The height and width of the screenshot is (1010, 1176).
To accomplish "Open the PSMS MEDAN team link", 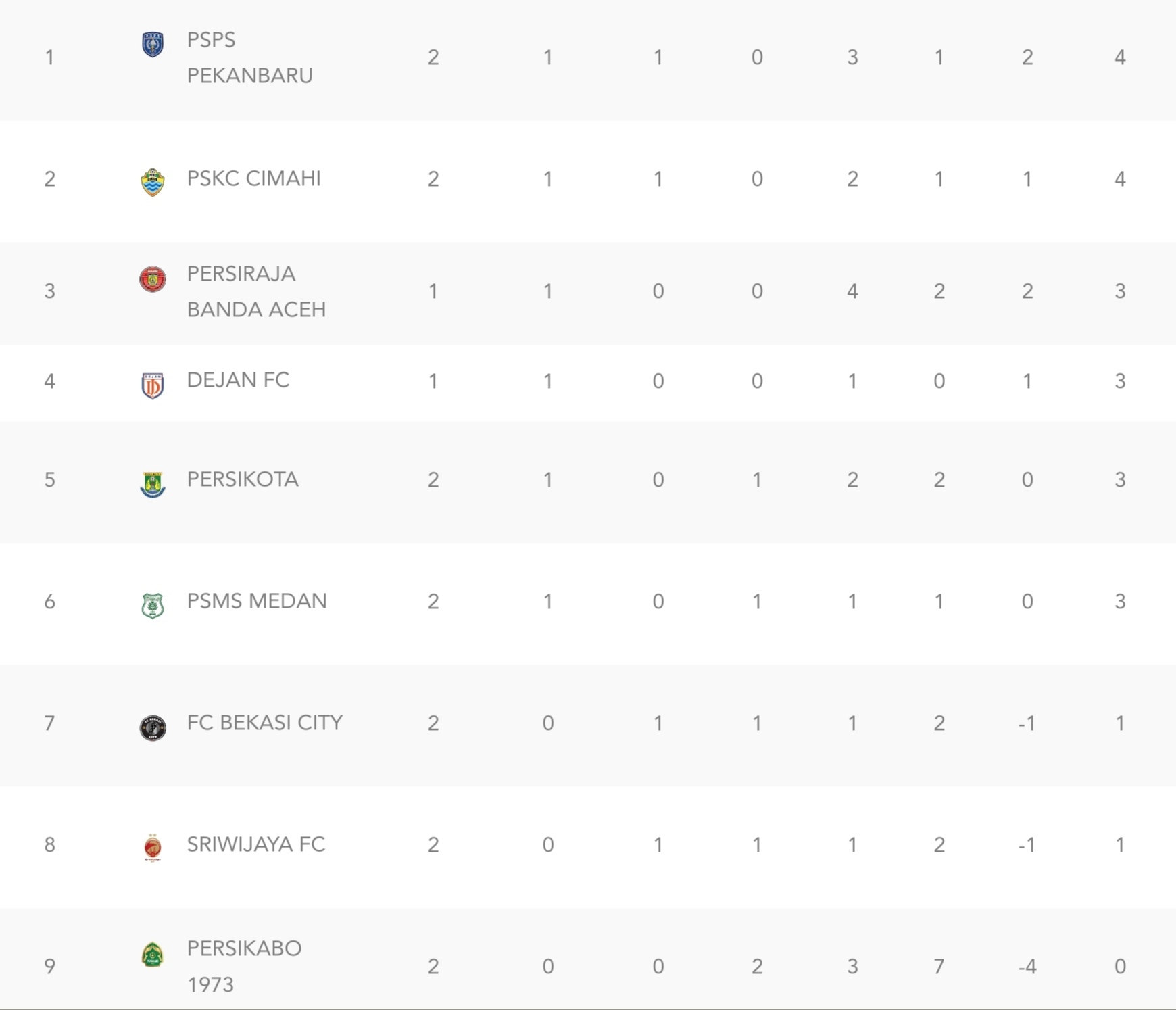I will point(257,601).
